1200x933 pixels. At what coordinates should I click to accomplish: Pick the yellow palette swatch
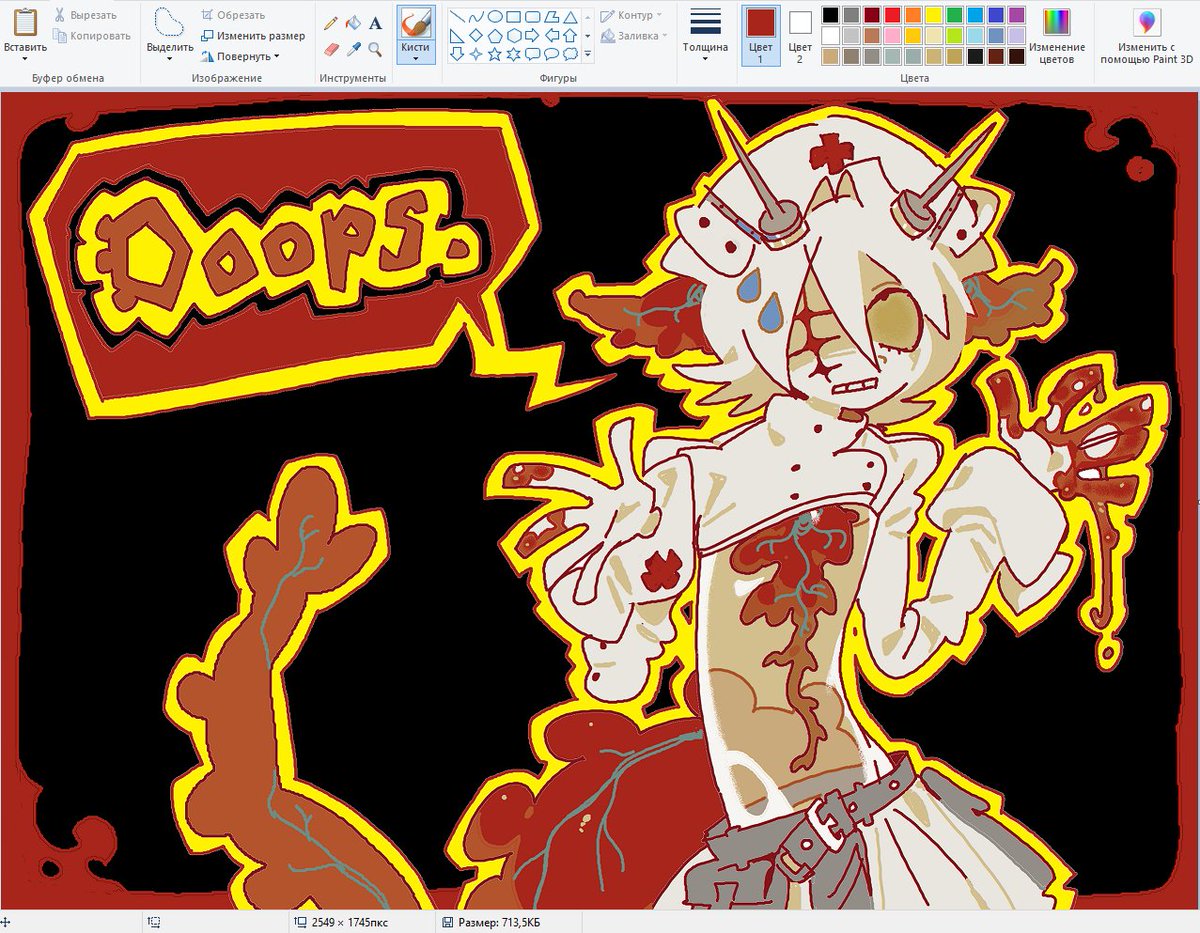(934, 15)
